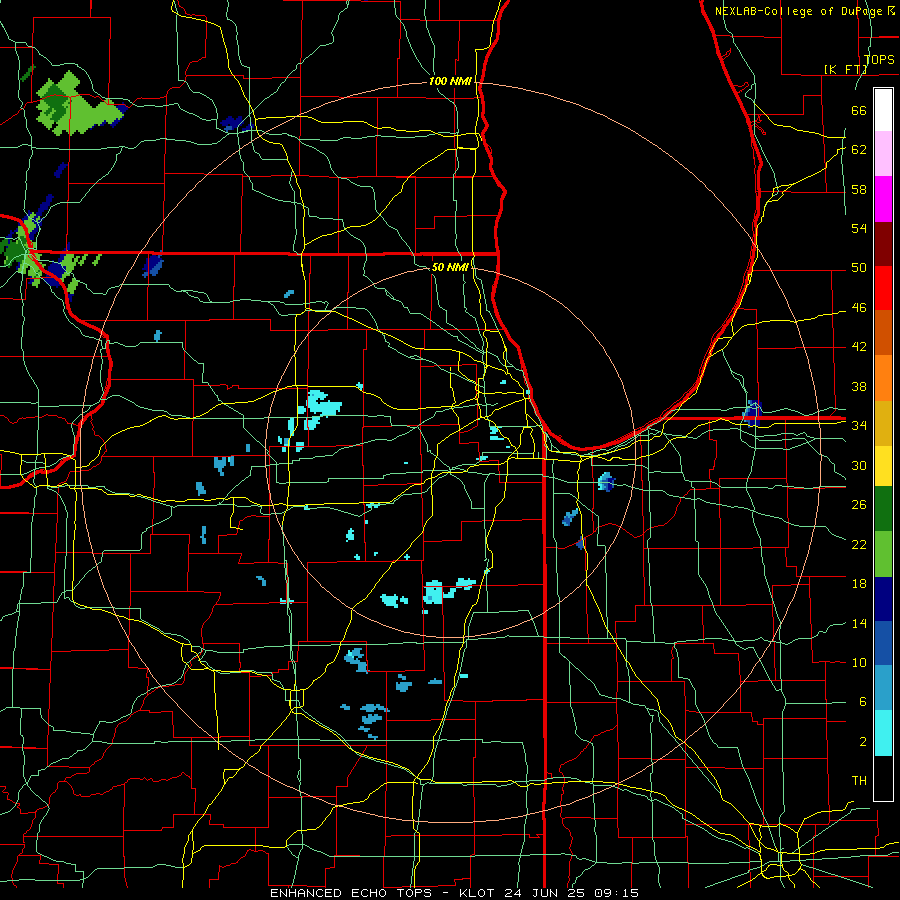
Task: Pick the cyan legend swatch at the bottom of the scale
Action: click(x=883, y=733)
